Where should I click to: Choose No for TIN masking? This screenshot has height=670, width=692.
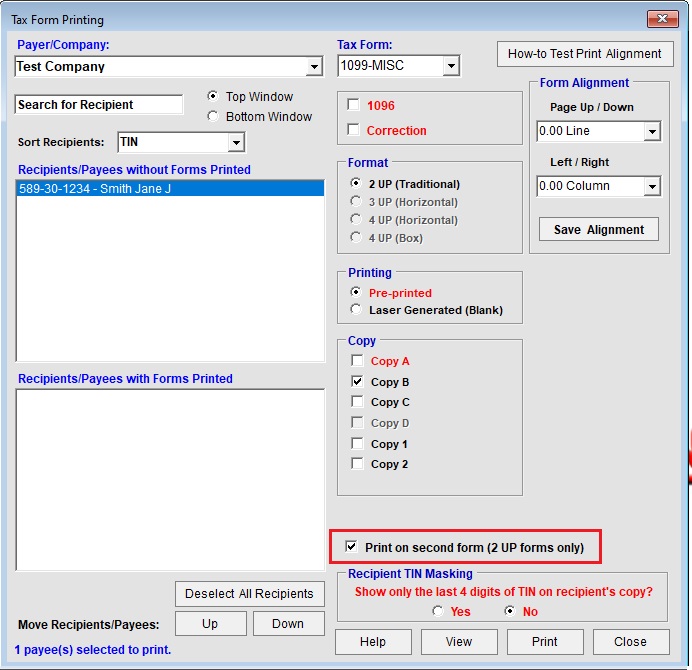click(x=510, y=611)
